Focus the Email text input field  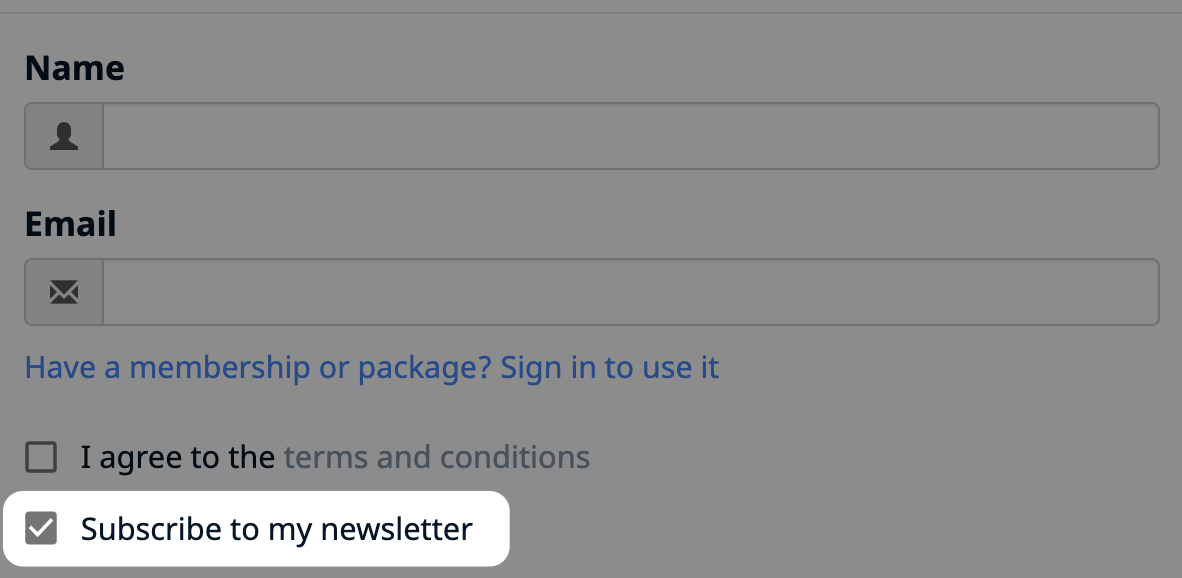[x=631, y=292]
